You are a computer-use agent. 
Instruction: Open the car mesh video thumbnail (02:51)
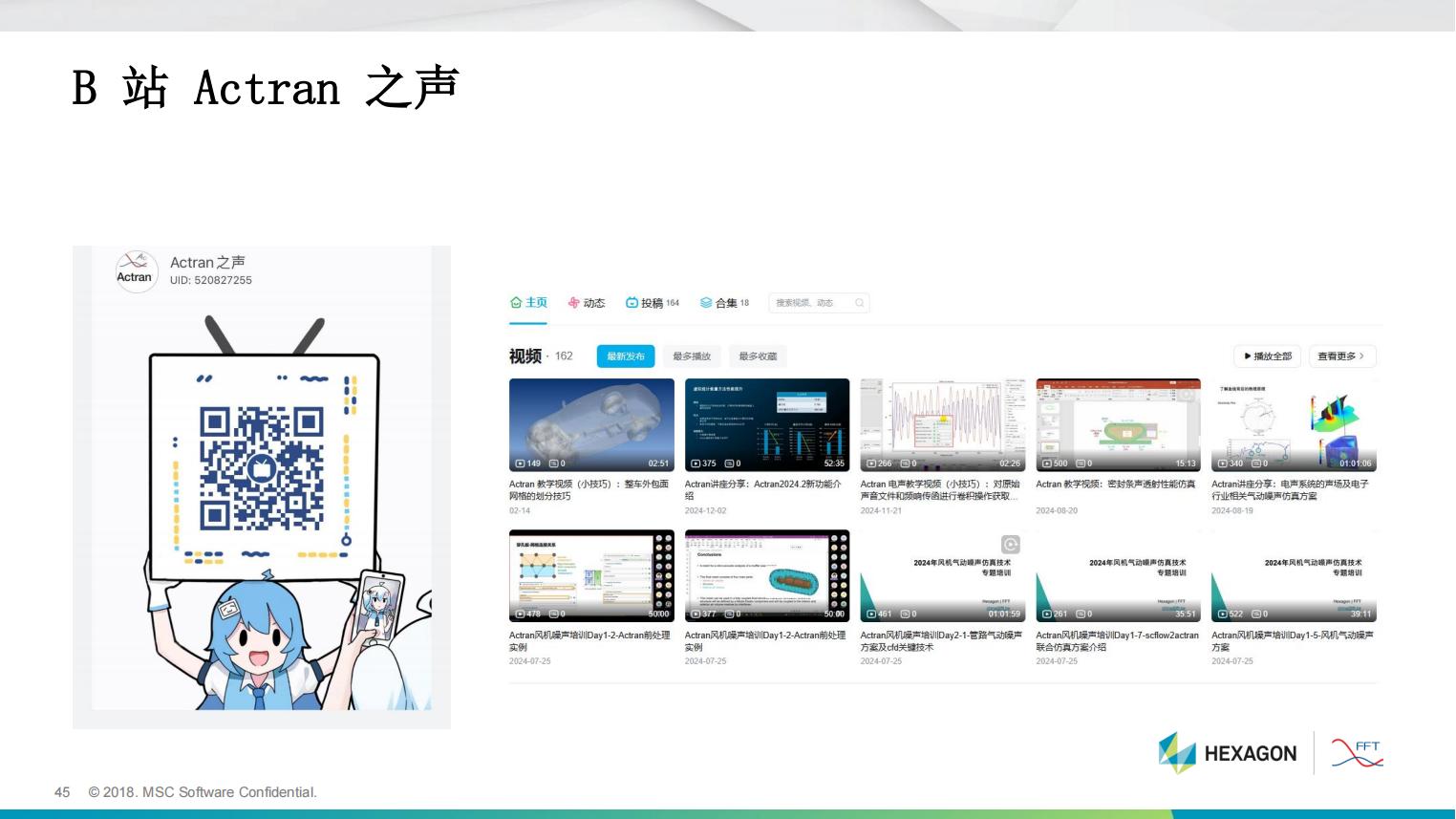click(591, 425)
